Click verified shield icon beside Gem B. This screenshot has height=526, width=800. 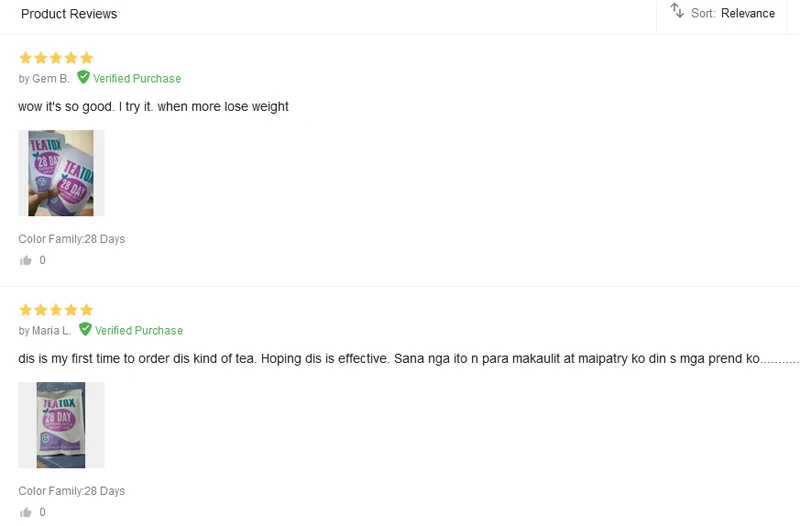pyautogui.click(x=84, y=77)
